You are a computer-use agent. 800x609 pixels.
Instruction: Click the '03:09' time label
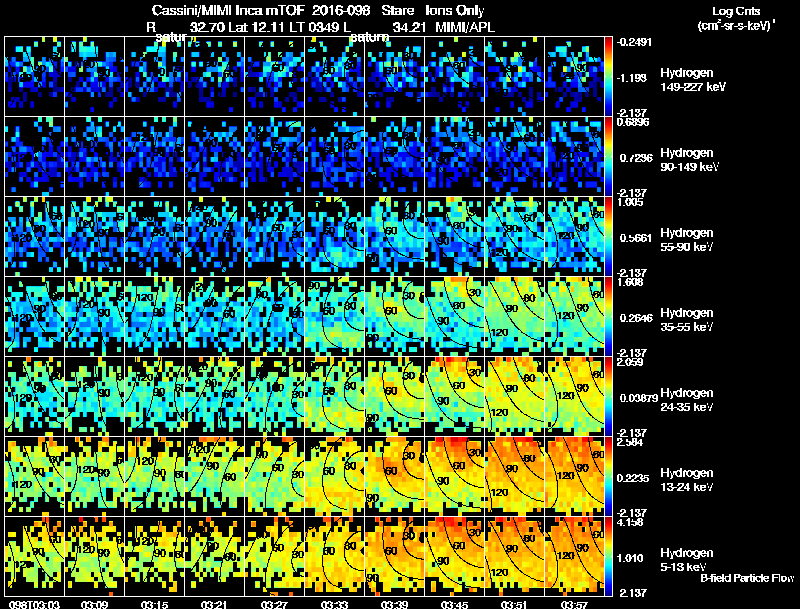94,605
